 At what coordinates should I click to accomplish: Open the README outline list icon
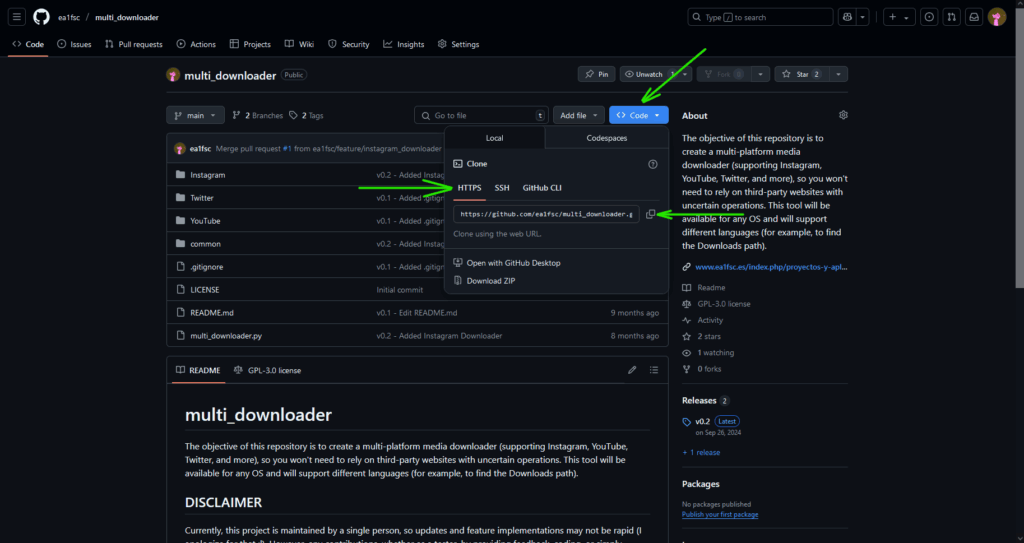pyautogui.click(x=654, y=370)
